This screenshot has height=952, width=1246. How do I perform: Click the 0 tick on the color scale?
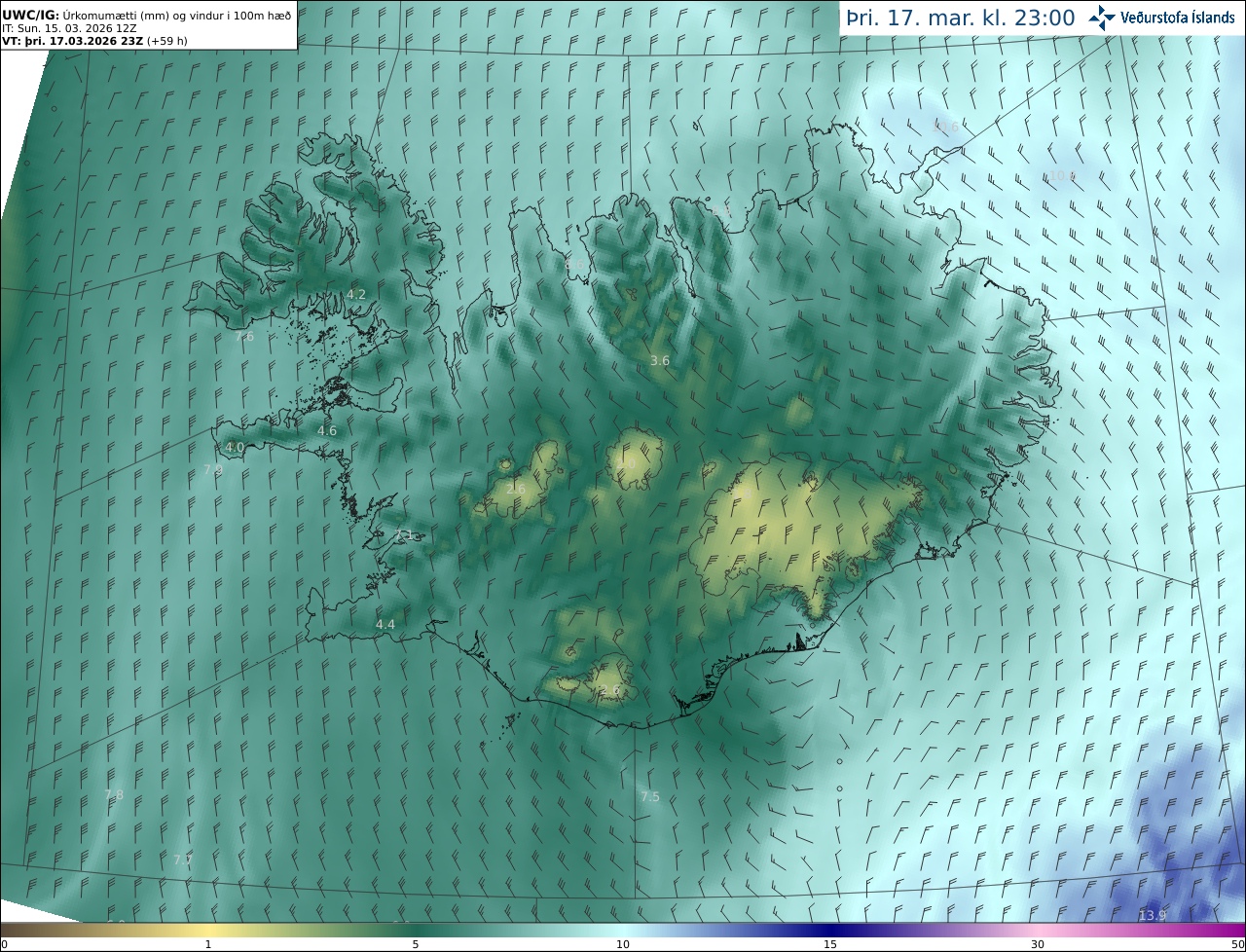[x=4, y=944]
